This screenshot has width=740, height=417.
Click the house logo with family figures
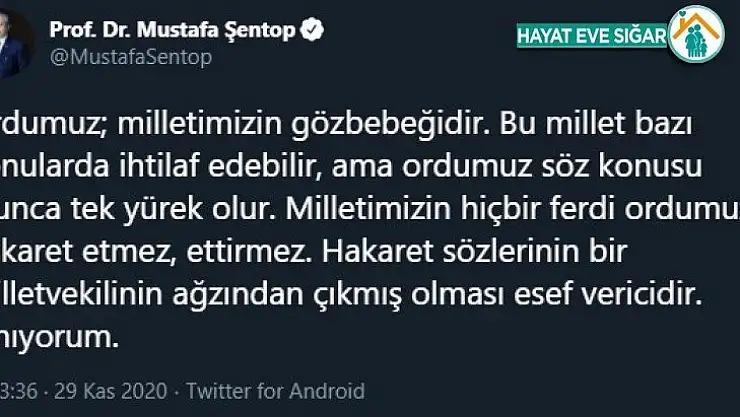tap(696, 38)
